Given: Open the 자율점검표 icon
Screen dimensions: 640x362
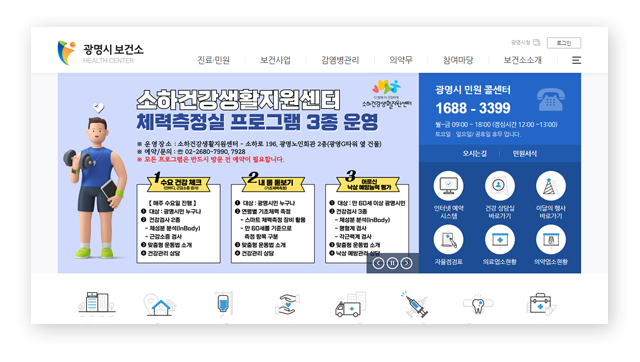Looking at the screenshot, I should 448,240.
